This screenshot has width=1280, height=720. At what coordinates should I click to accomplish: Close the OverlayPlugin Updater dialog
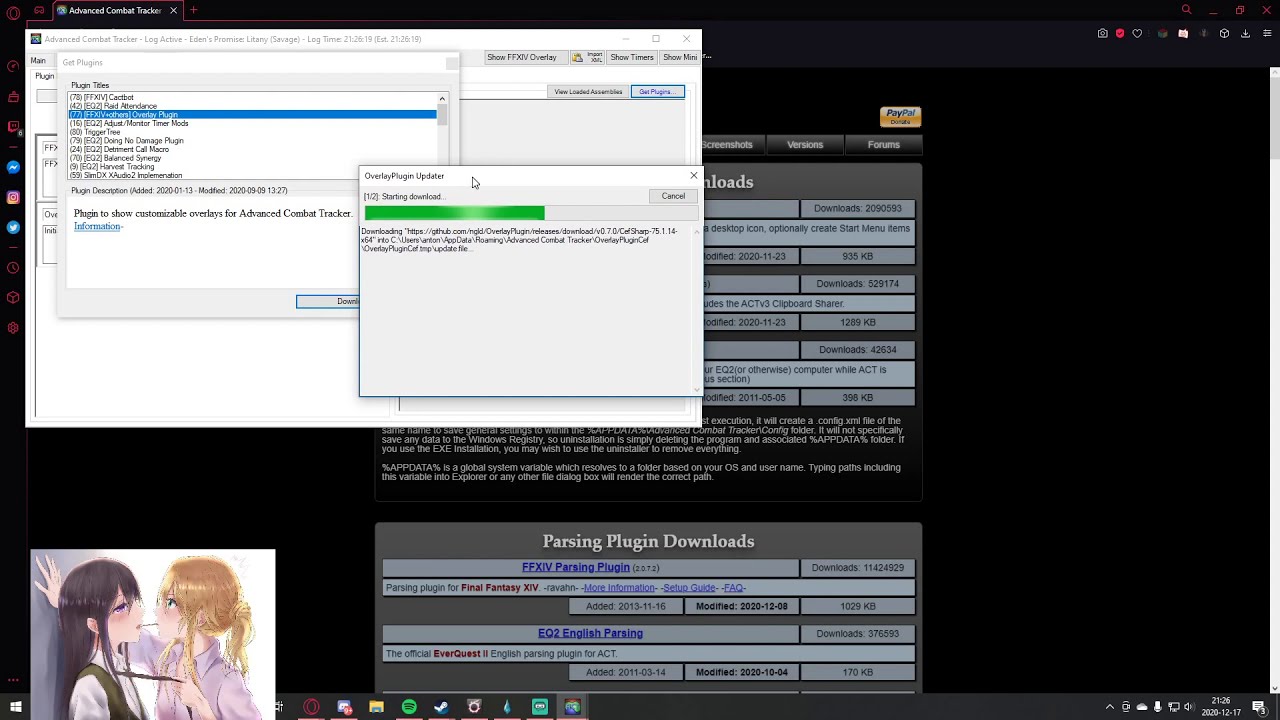[694, 176]
